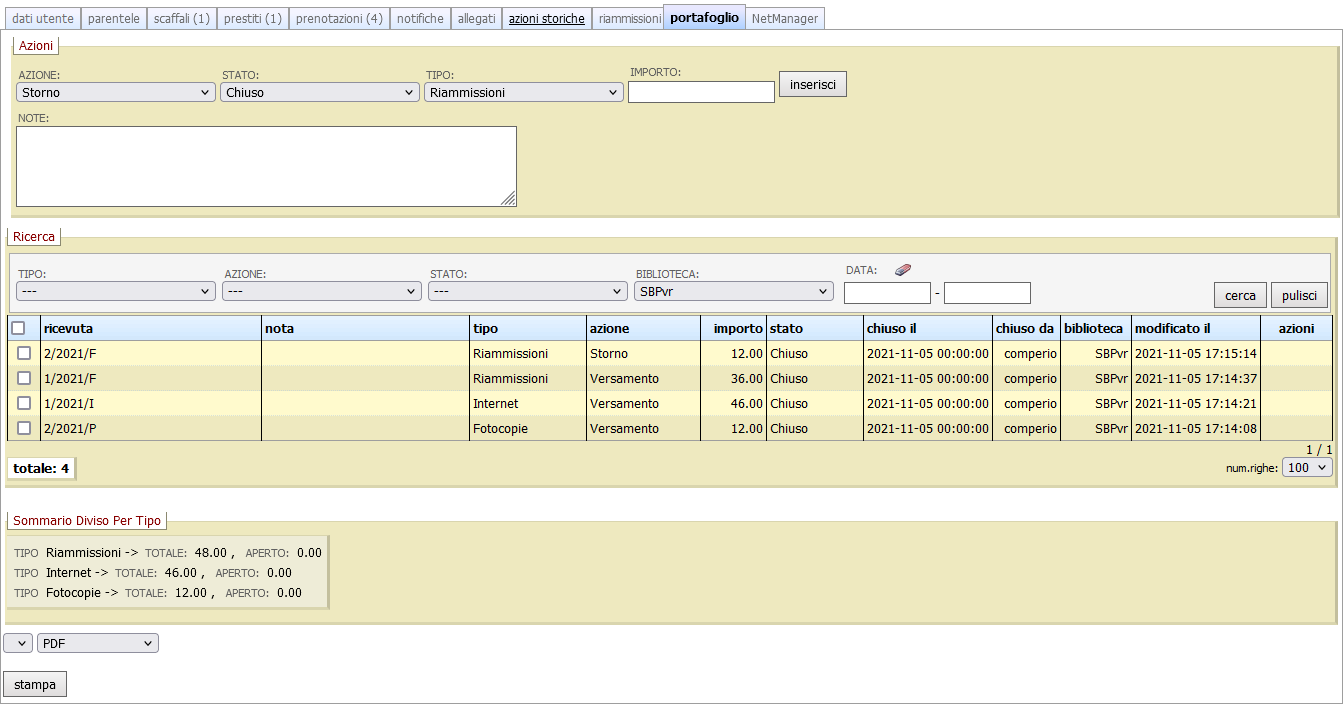This screenshot has height=705, width=1344.
Task: Toggle the select-all checkbox in table header
Action: (x=18, y=328)
